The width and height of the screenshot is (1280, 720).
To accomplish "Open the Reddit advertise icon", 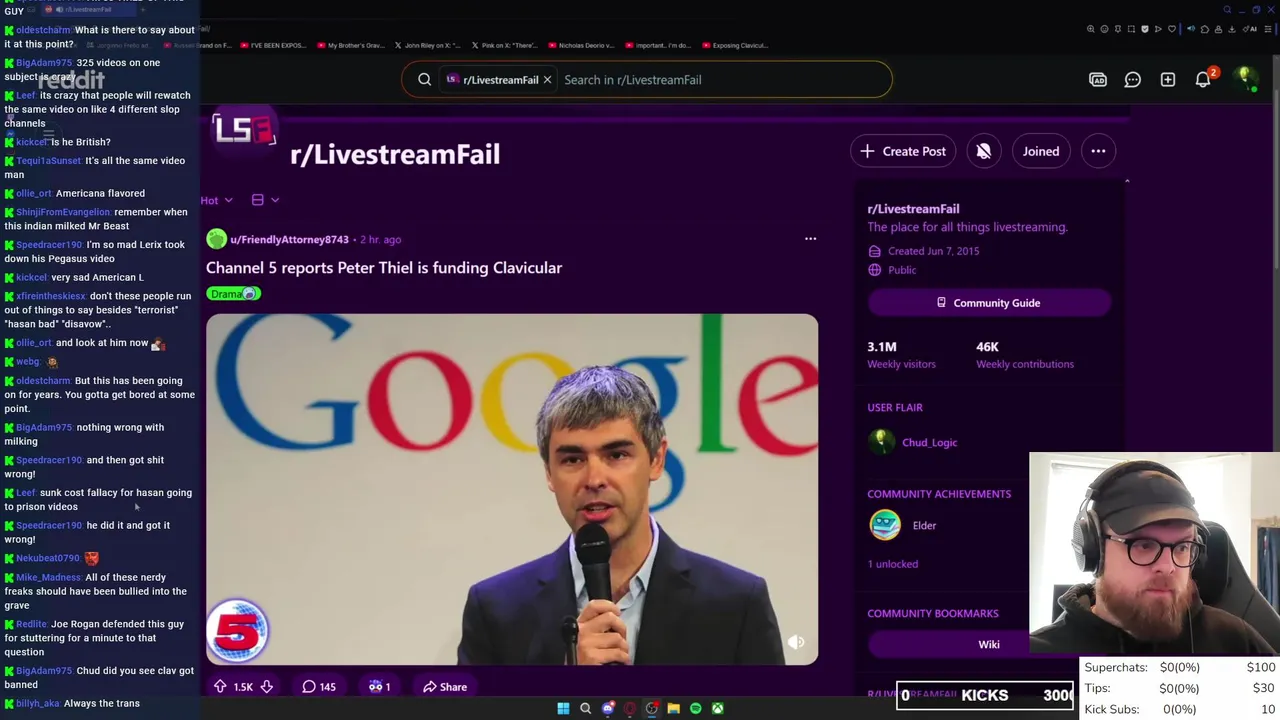I will [1098, 79].
